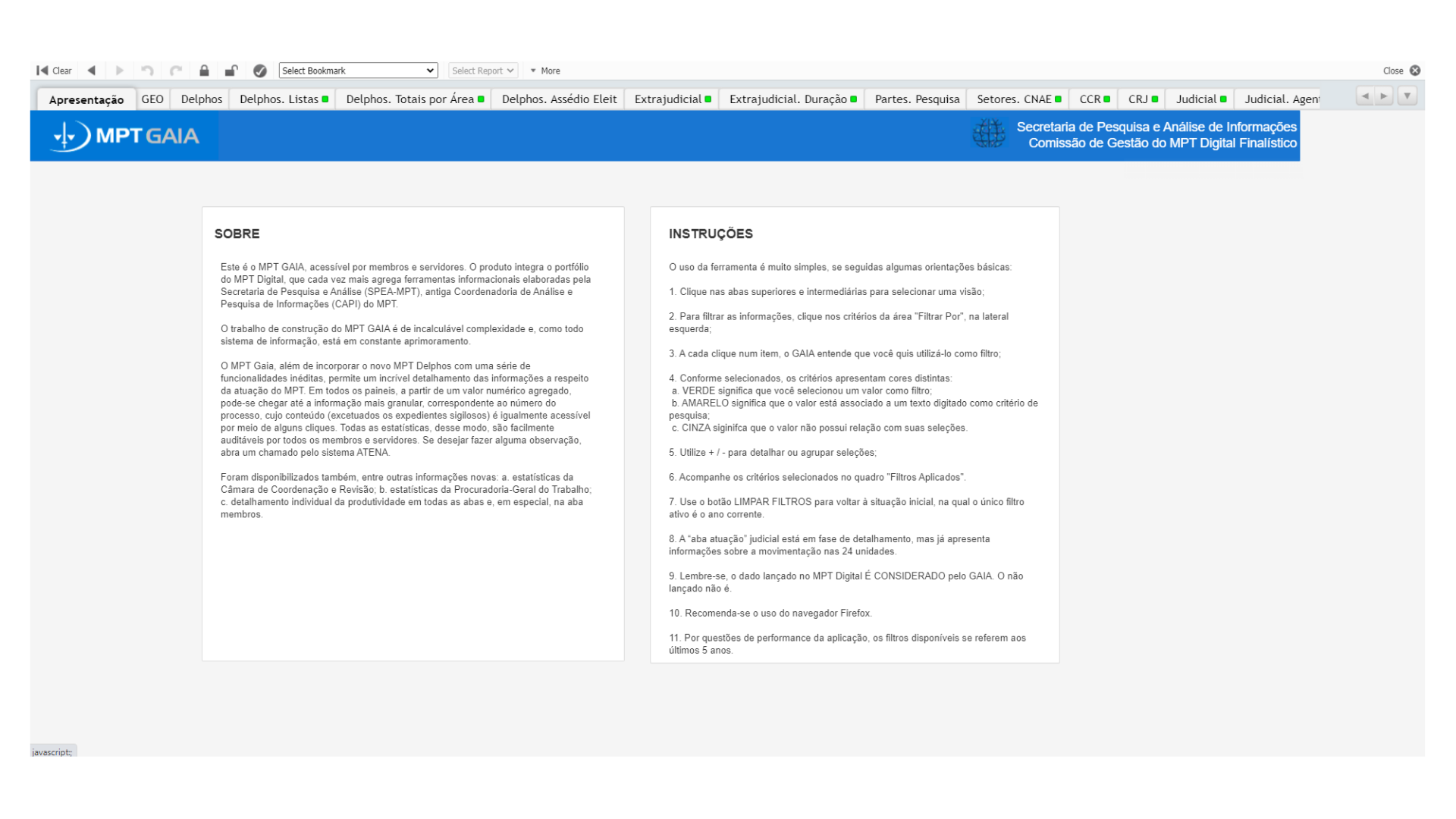Click the Forward arrow icon
This screenshot has height=819, width=1456.
click(119, 71)
